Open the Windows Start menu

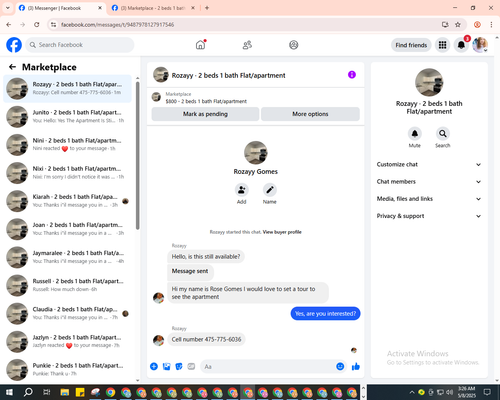[9, 392]
